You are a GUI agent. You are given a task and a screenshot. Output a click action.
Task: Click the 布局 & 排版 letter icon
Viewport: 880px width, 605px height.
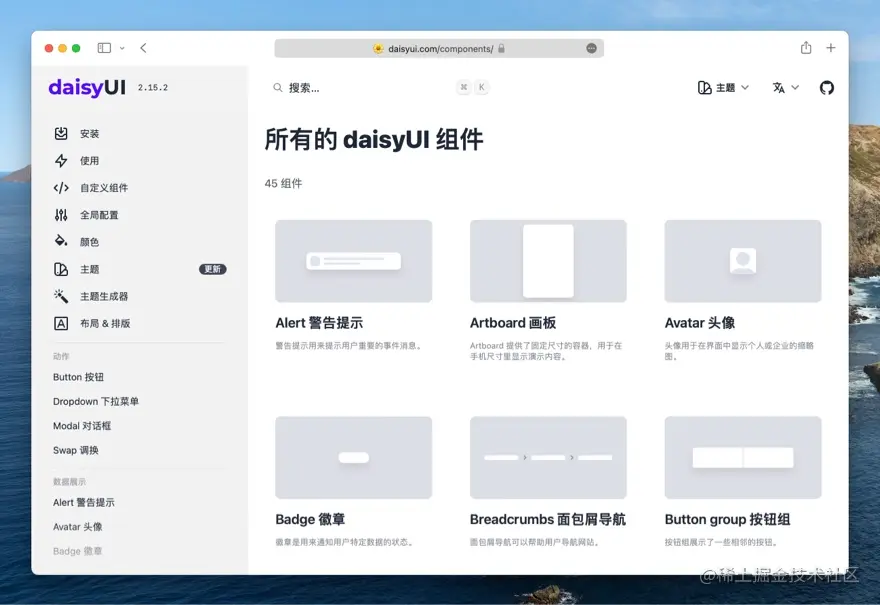tap(62, 322)
